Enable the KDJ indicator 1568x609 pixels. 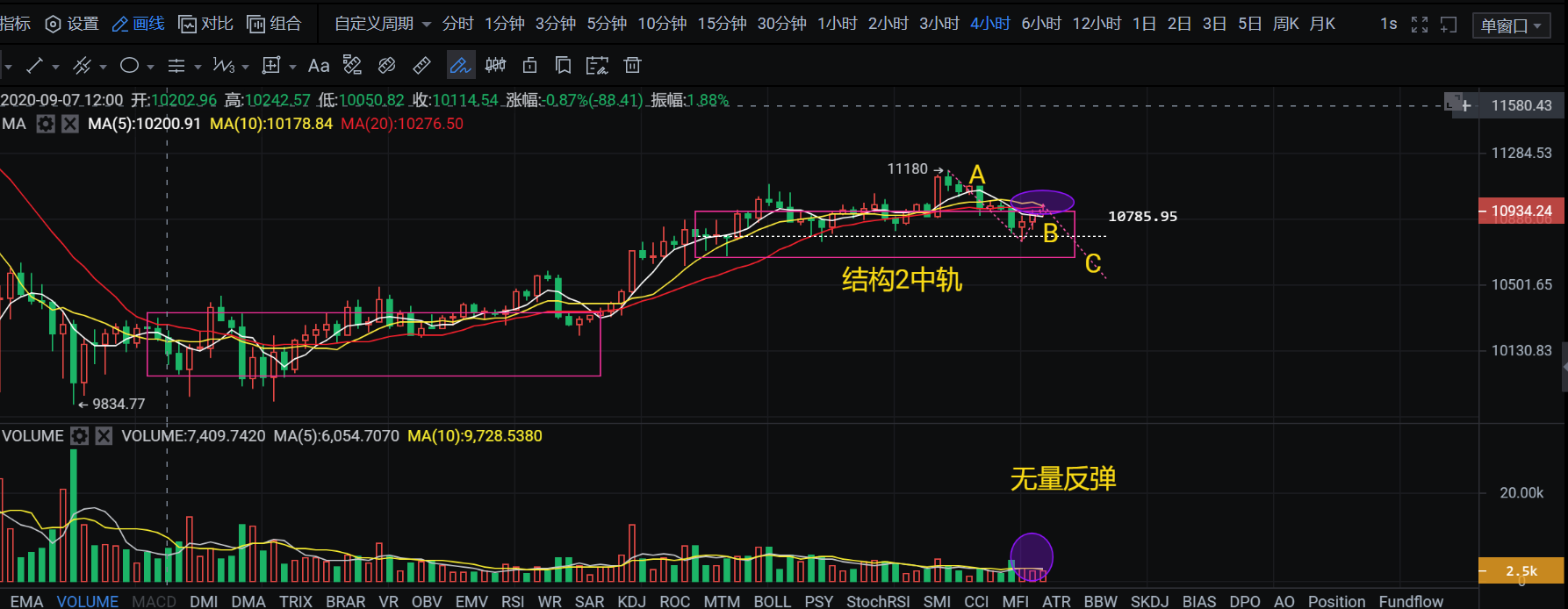pos(632,601)
